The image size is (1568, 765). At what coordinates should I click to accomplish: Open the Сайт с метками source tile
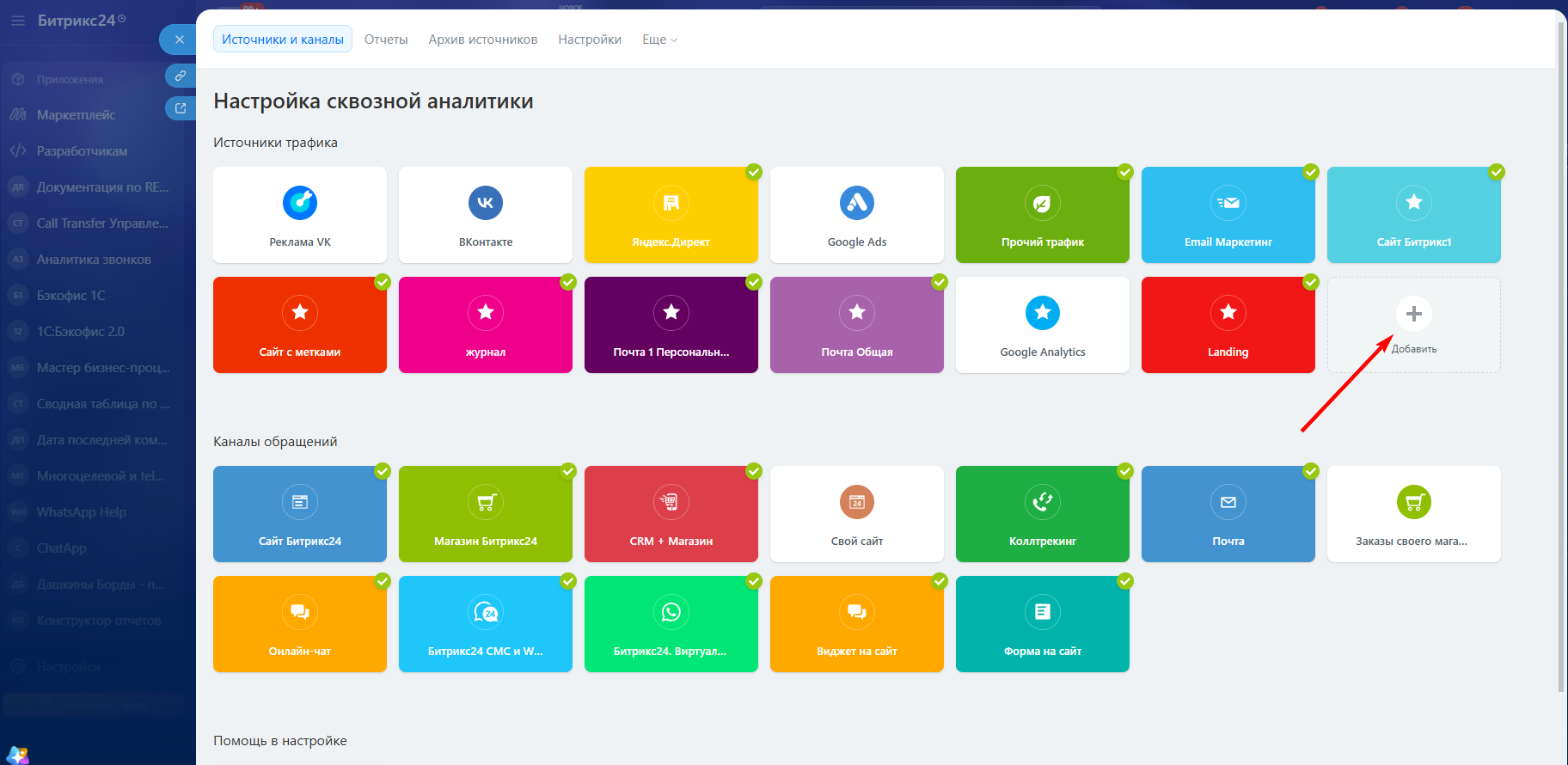coord(300,325)
